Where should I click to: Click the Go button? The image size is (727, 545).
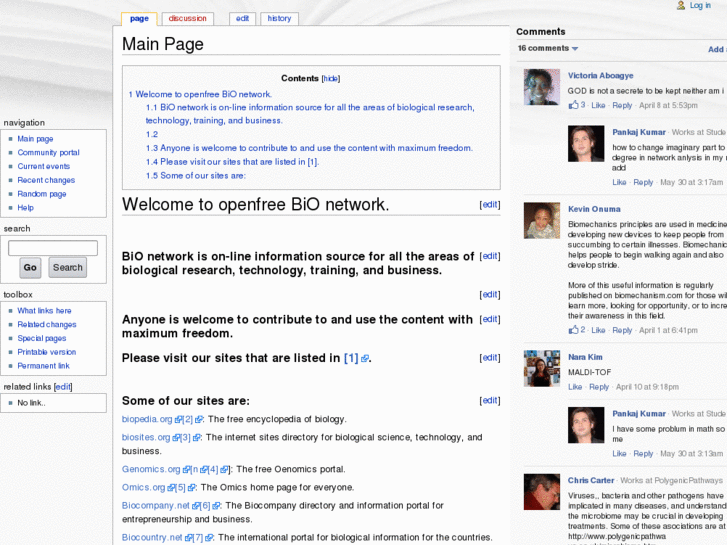(x=30, y=268)
